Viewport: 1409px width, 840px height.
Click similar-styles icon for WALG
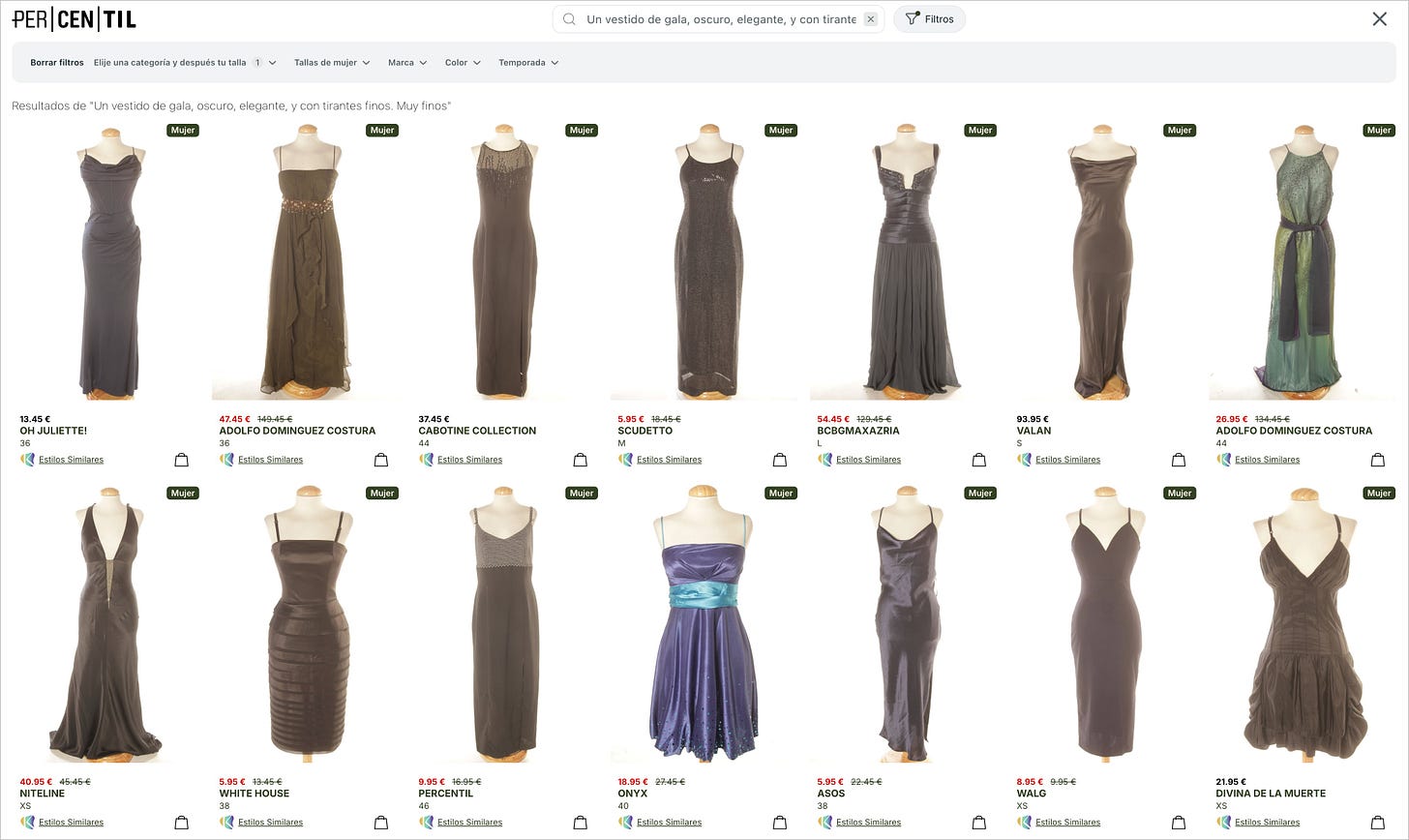[1024, 823]
